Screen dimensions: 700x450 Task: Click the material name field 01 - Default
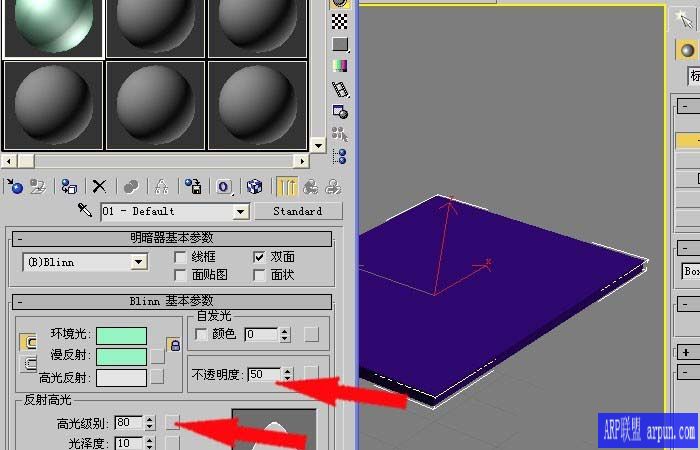167,212
